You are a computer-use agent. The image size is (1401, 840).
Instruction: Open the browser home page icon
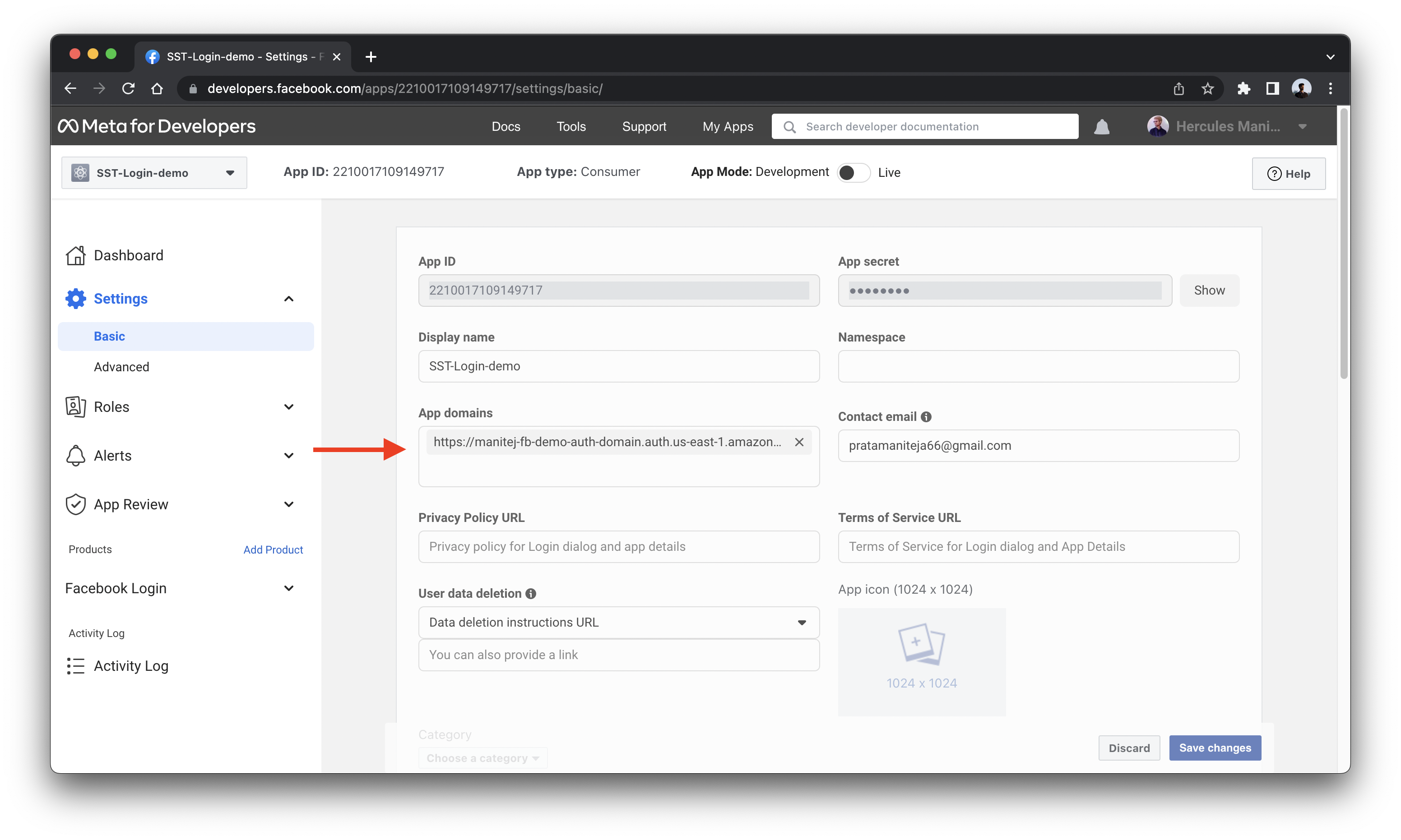coord(158,88)
